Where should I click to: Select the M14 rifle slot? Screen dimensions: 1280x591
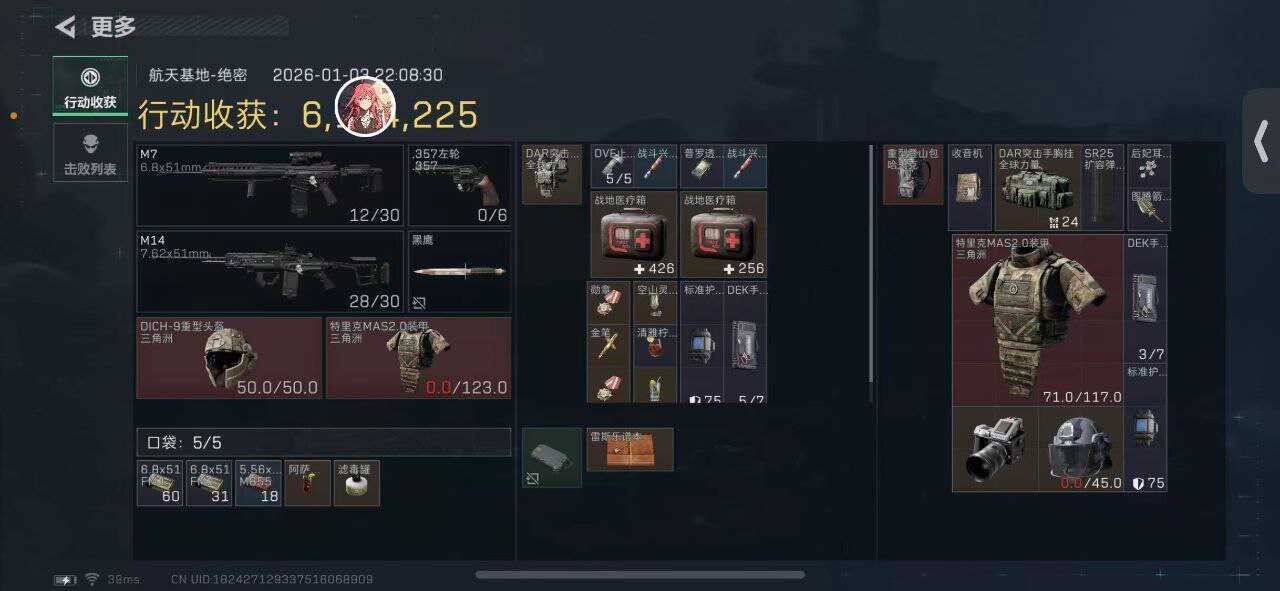pyautogui.click(x=270, y=272)
